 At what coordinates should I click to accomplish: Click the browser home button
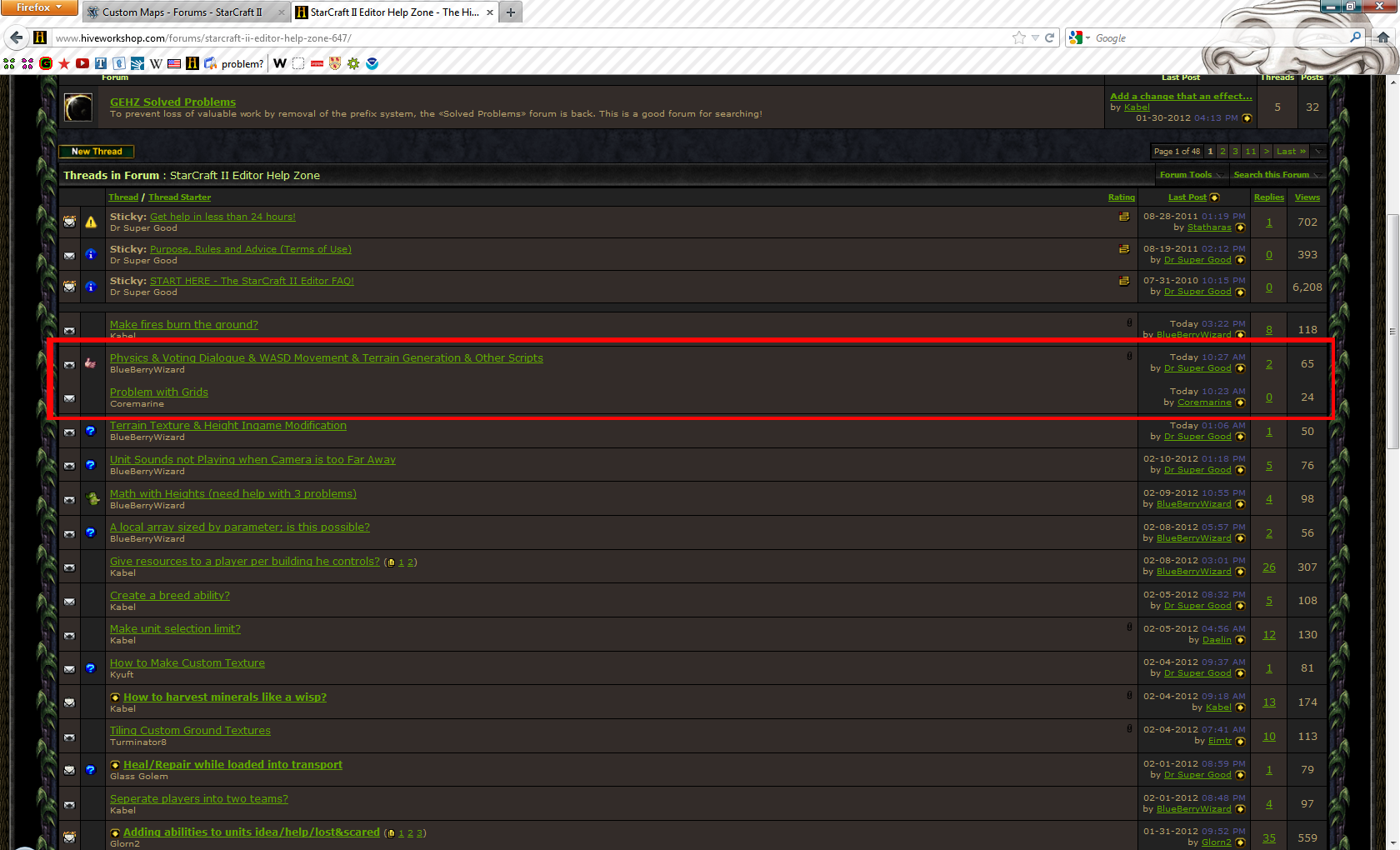click(1383, 37)
